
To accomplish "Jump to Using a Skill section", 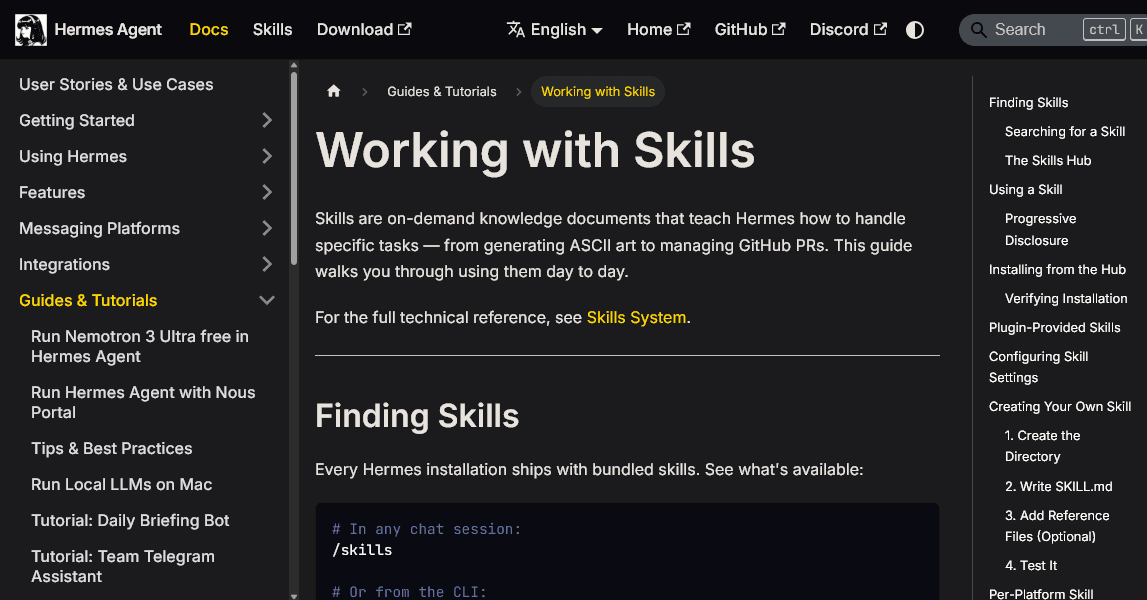I will click(1026, 190).
